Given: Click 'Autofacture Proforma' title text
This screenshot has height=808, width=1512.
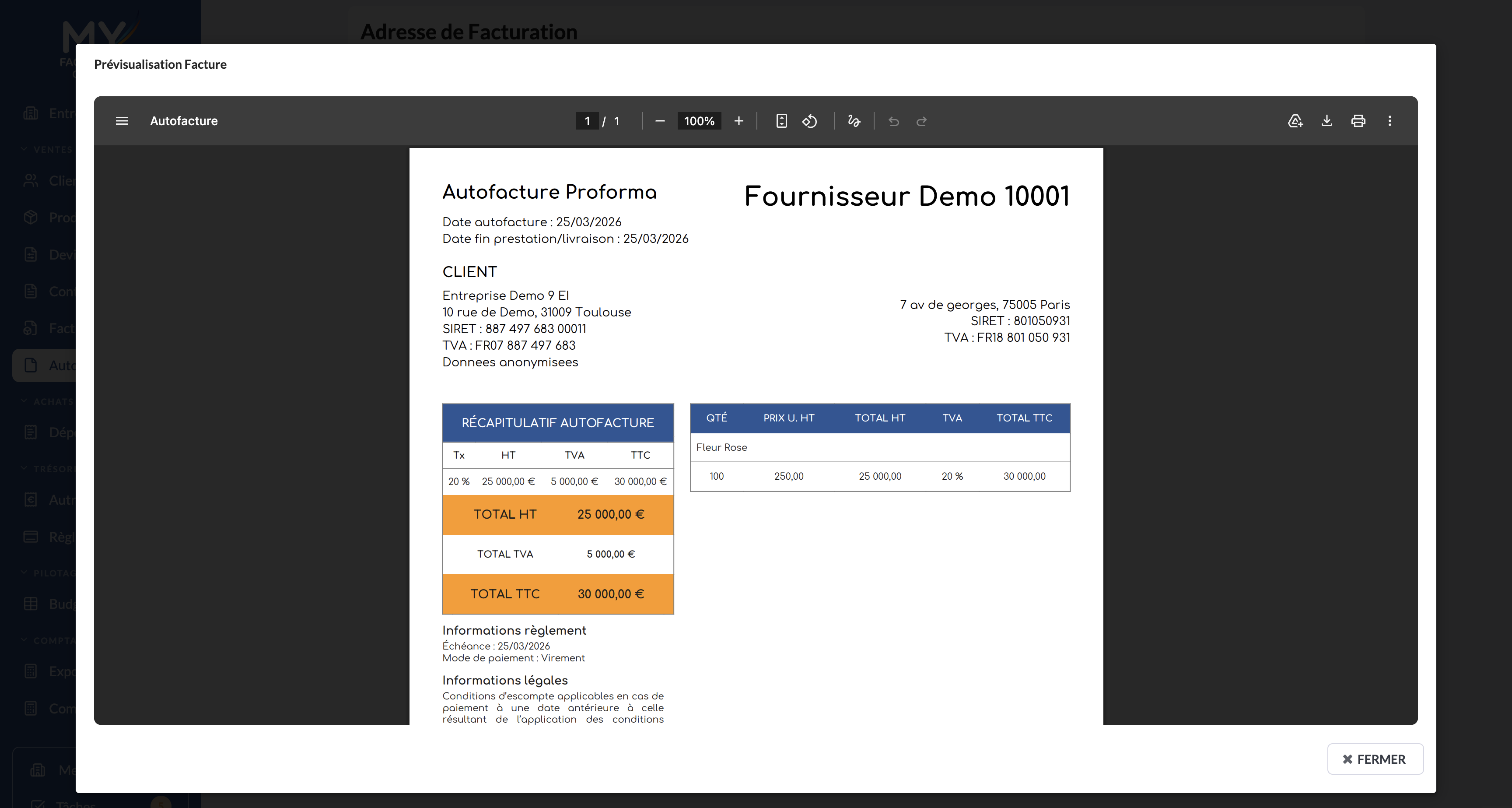Looking at the screenshot, I should point(549,192).
